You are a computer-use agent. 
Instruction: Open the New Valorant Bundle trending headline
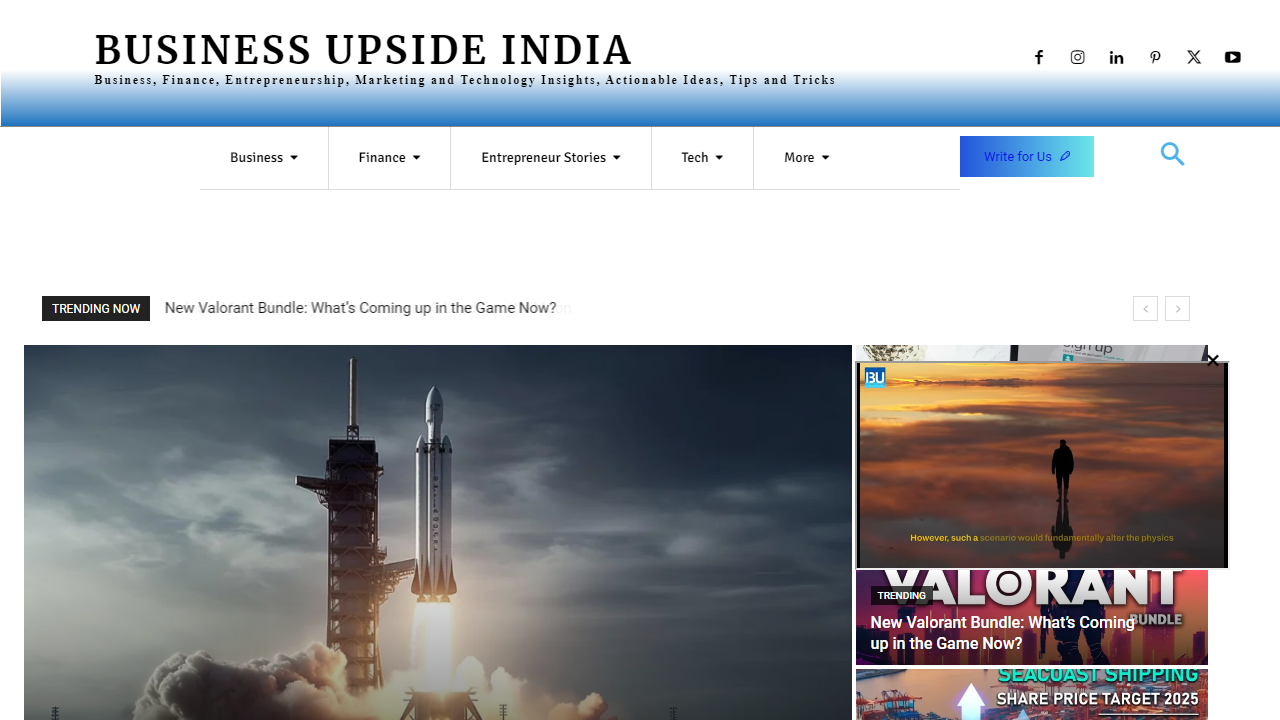point(360,308)
